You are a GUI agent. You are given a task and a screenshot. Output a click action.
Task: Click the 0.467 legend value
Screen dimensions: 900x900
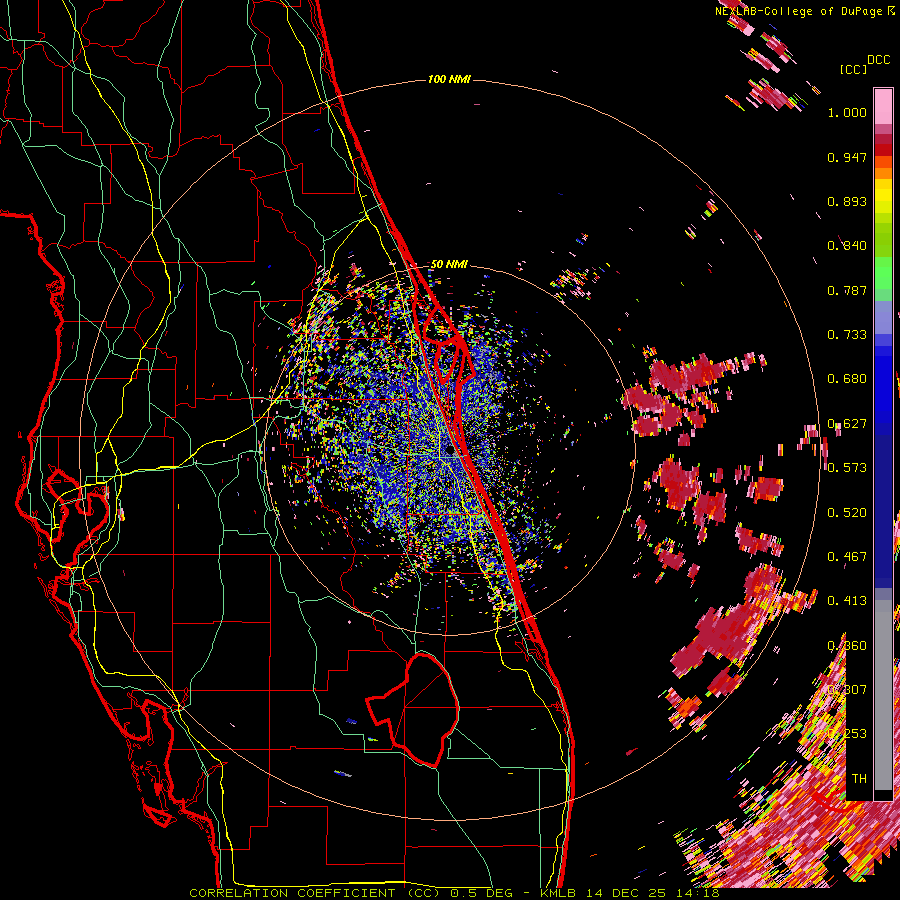(x=847, y=557)
